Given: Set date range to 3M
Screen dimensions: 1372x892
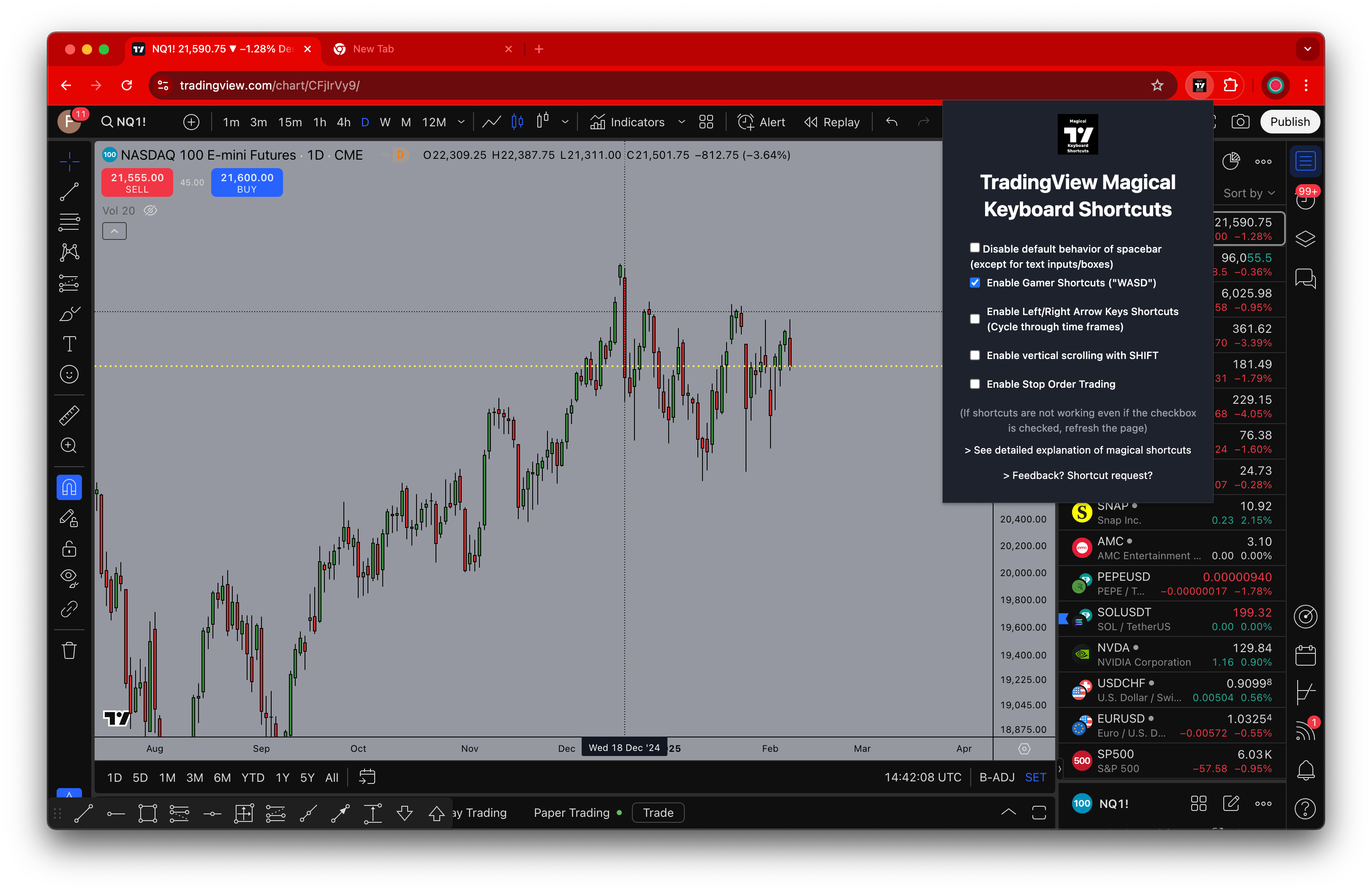Looking at the screenshot, I should point(194,777).
